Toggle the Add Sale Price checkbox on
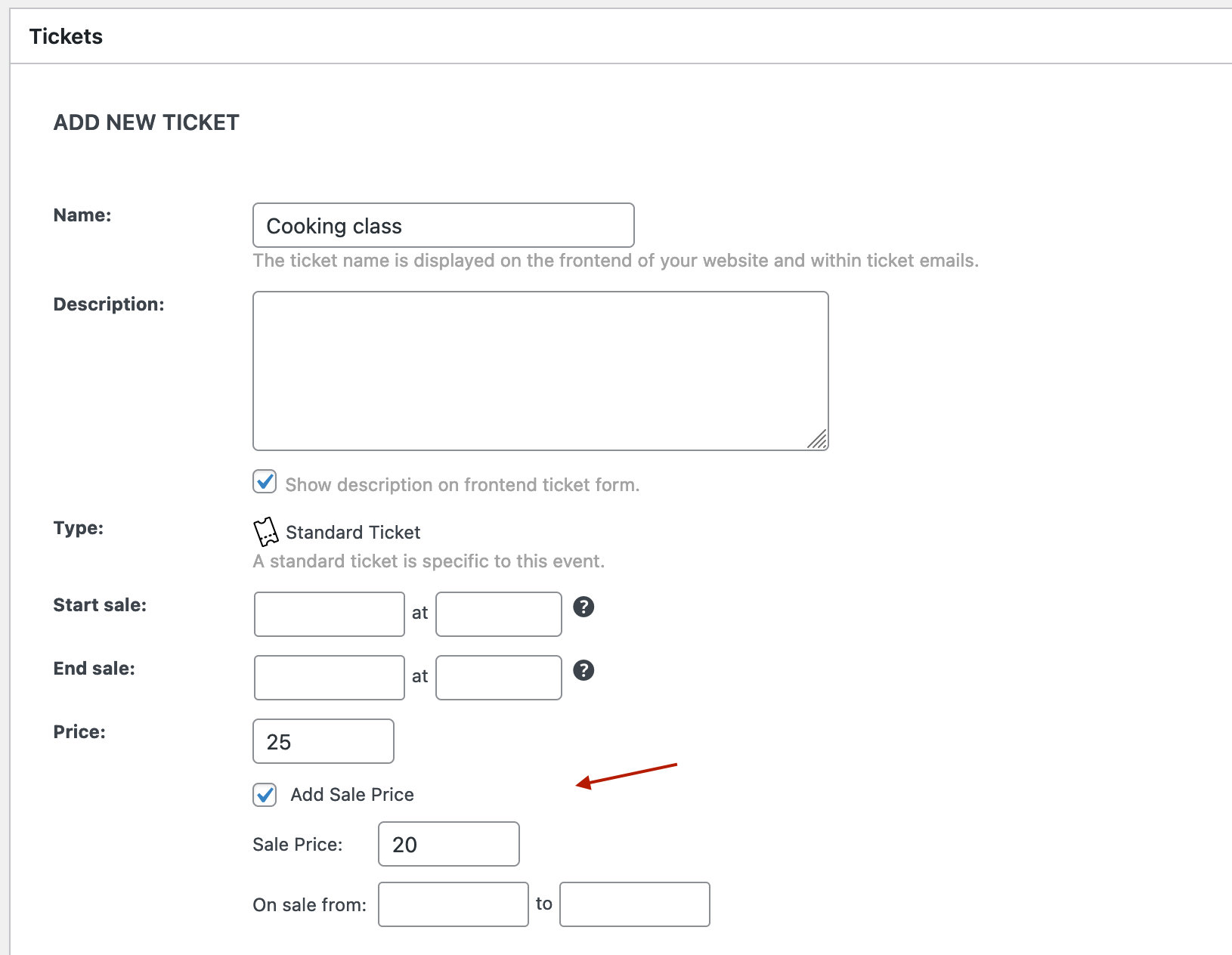This screenshot has height=955, width=1232. pyautogui.click(x=264, y=795)
